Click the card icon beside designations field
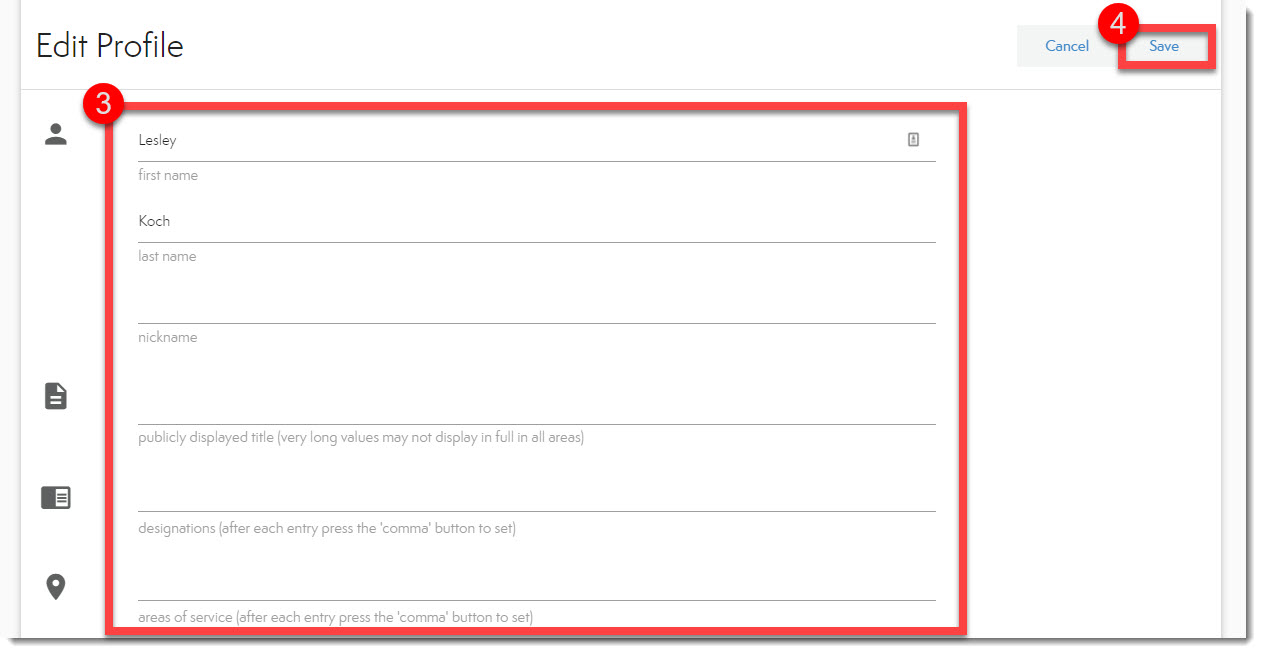 56,497
